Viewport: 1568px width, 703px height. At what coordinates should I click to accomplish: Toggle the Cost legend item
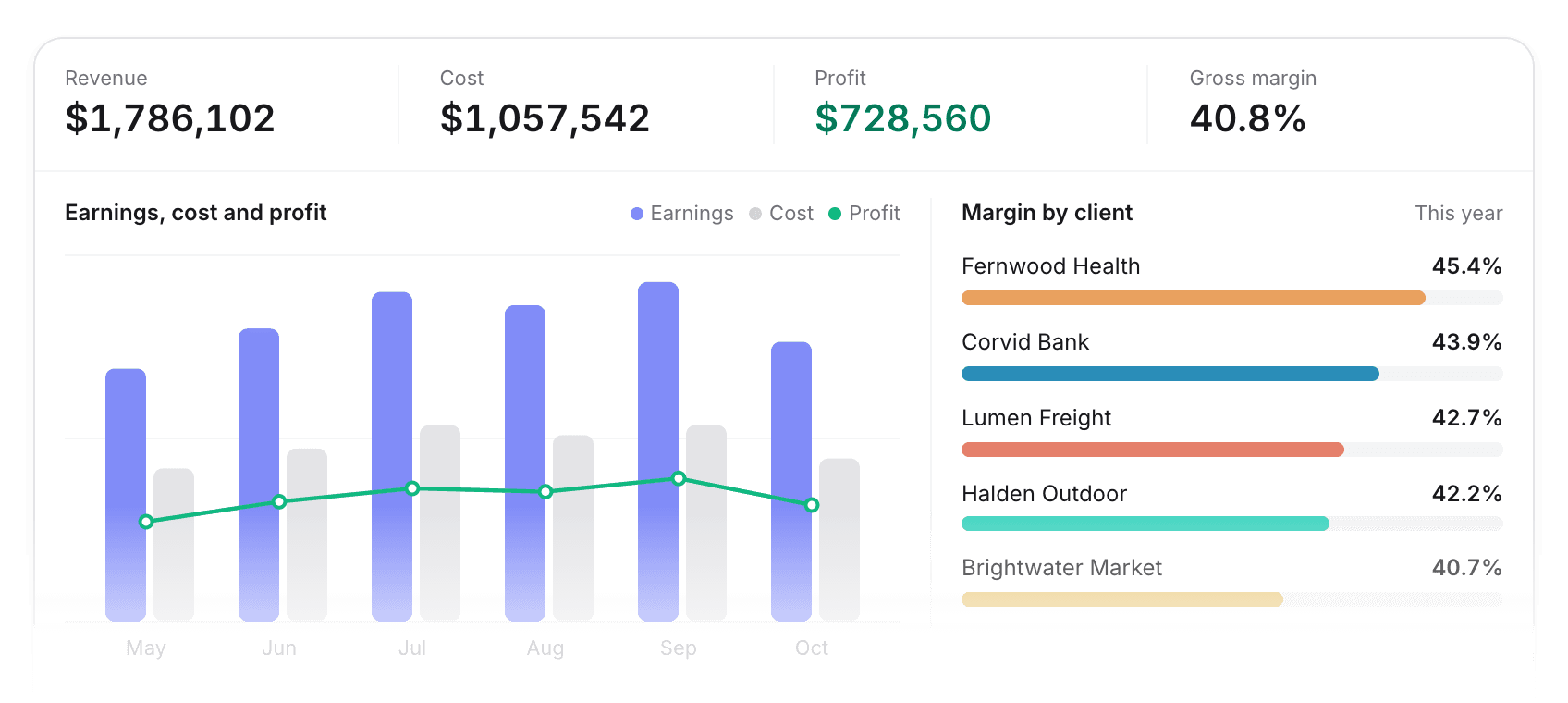[781, 214]
